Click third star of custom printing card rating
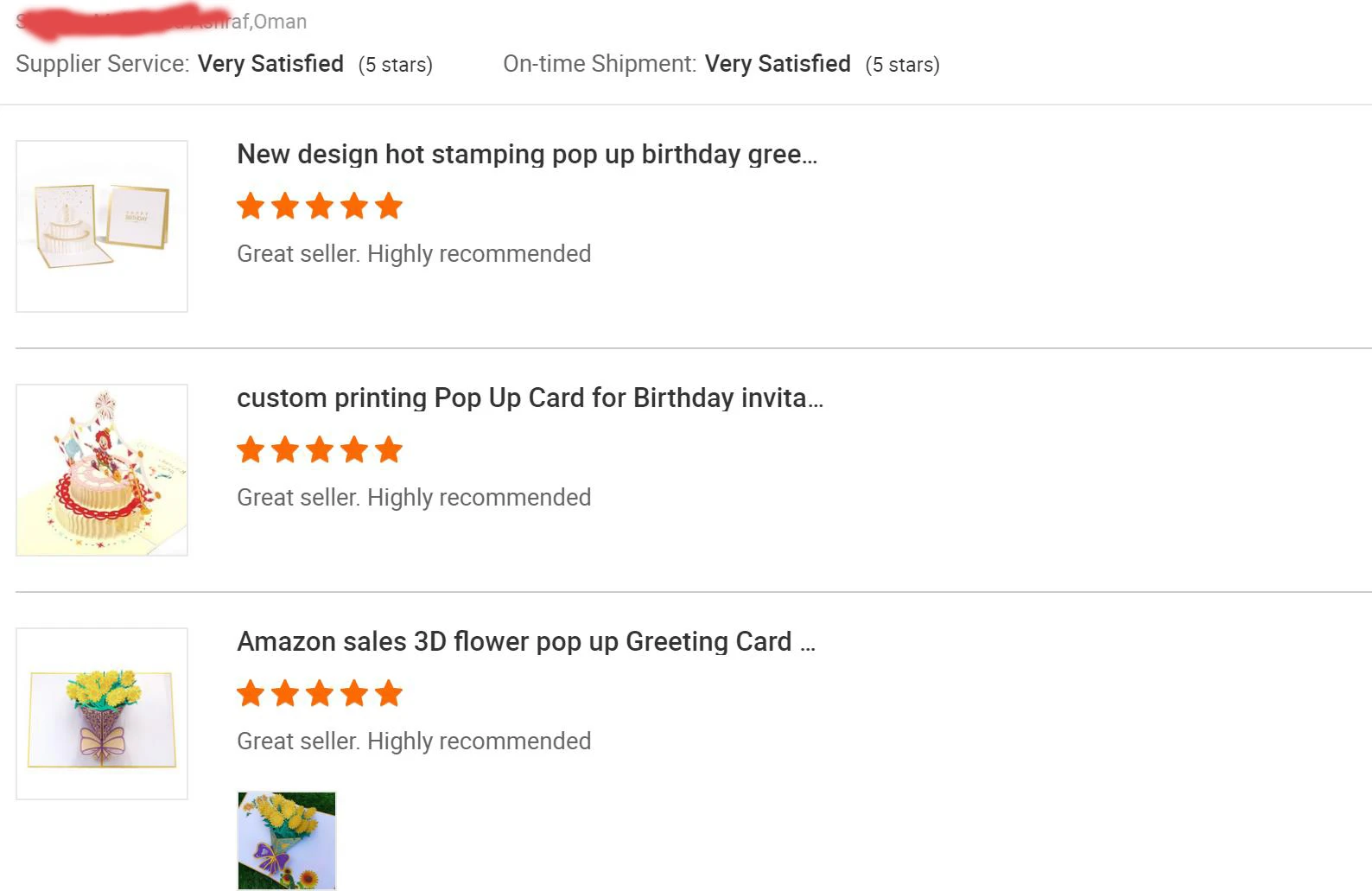 [x=320, y=449]
